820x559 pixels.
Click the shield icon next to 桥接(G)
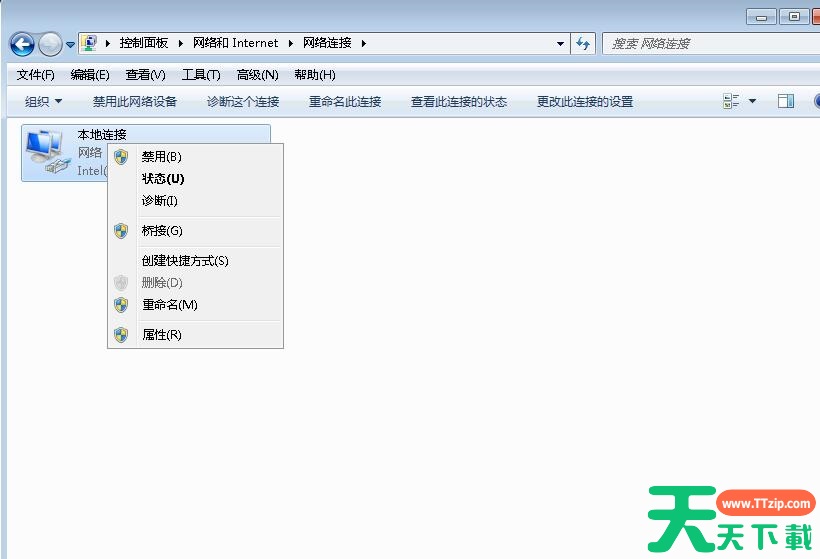pos(121,231)
